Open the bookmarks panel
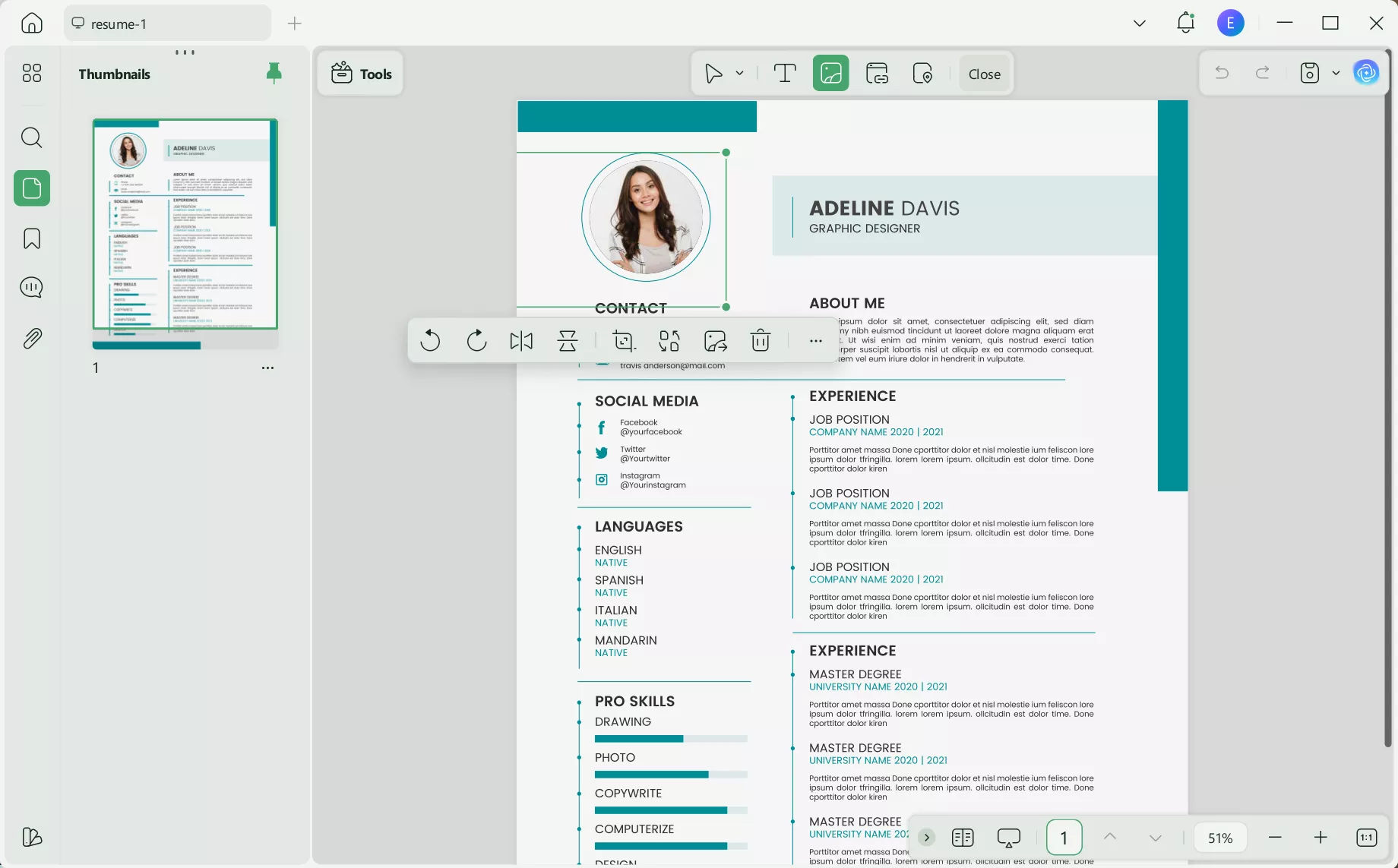Viewport: 1398px width, 868px height. point(31,238)
